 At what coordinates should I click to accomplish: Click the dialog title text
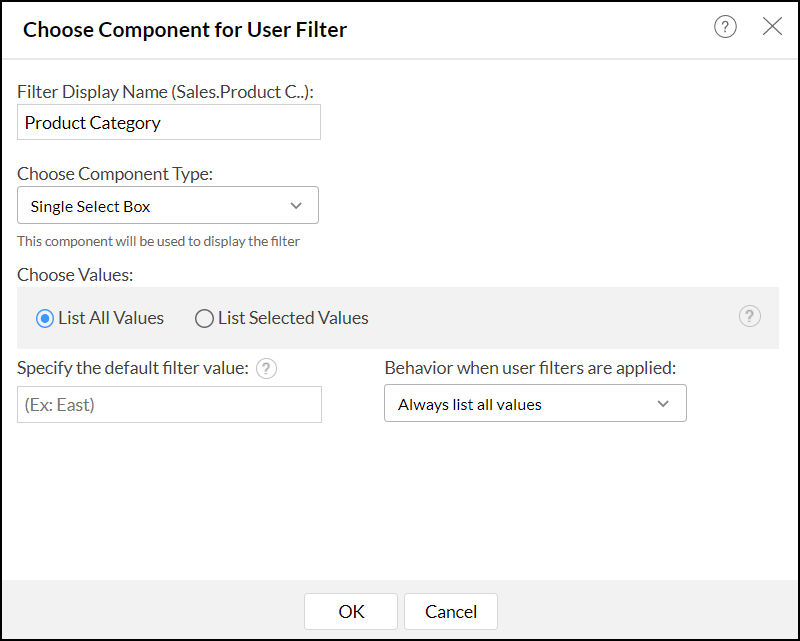pyautogui.click(x=185, y=30)
